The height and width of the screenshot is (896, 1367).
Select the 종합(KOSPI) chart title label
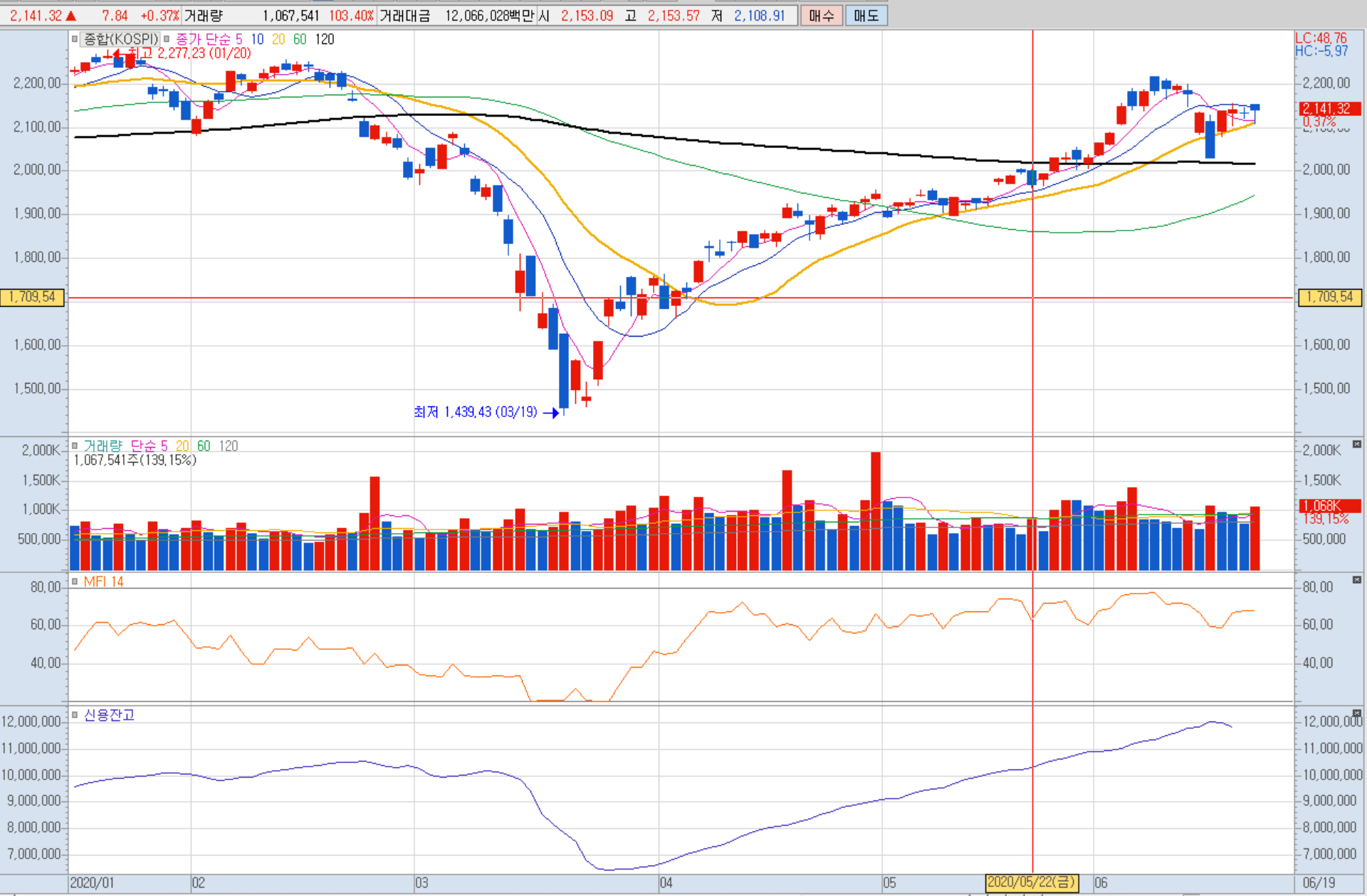coord(120,39)
